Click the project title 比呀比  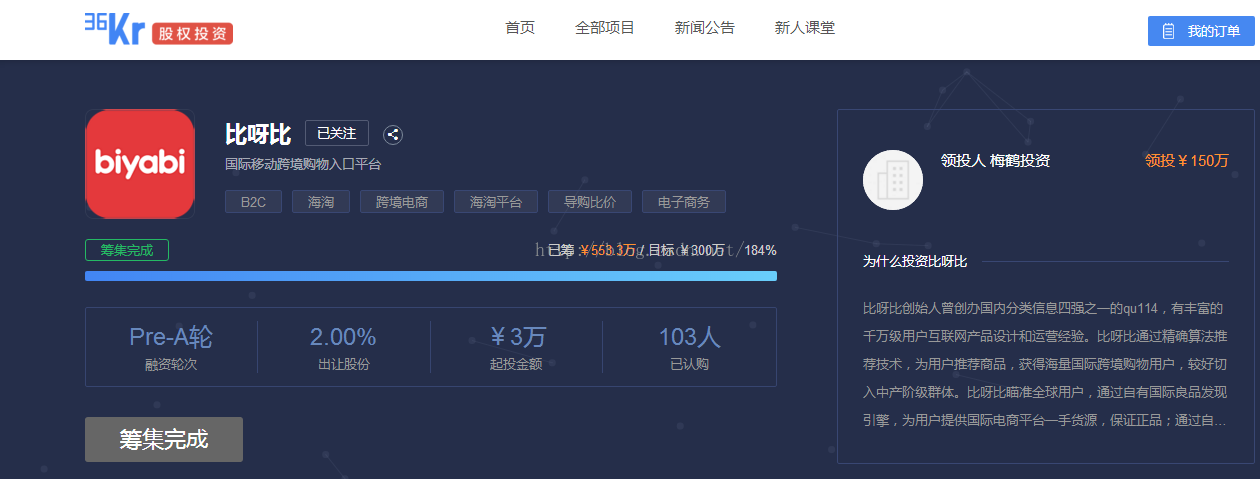pyautogui.click(x=258, y=134)
